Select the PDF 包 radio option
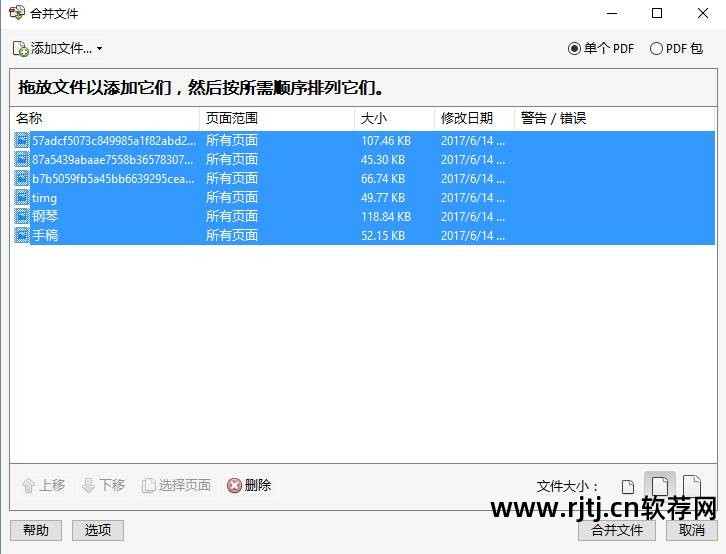 click(x=676, y=49)
